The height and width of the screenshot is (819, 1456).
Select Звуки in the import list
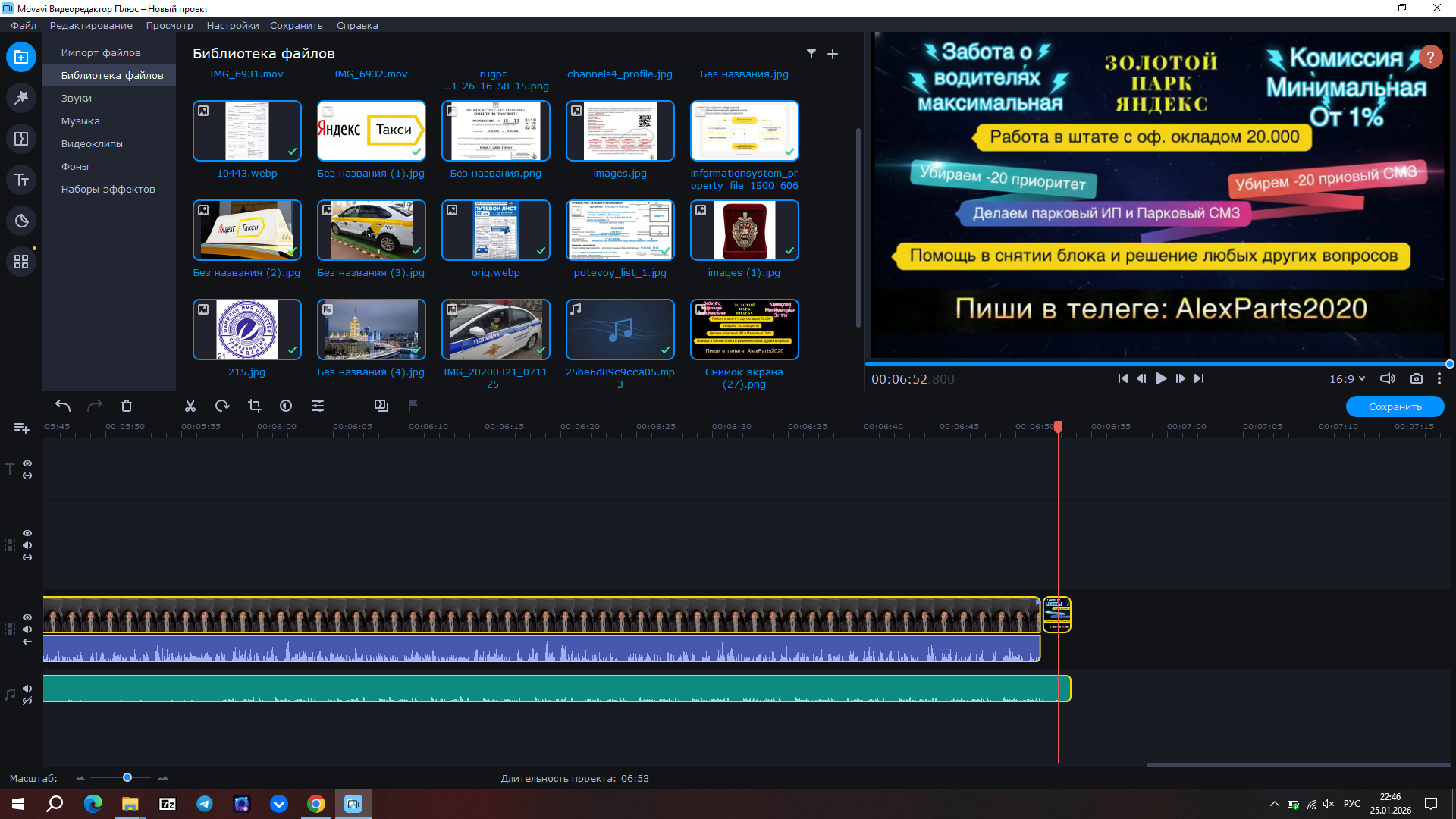tap(77, 99)
